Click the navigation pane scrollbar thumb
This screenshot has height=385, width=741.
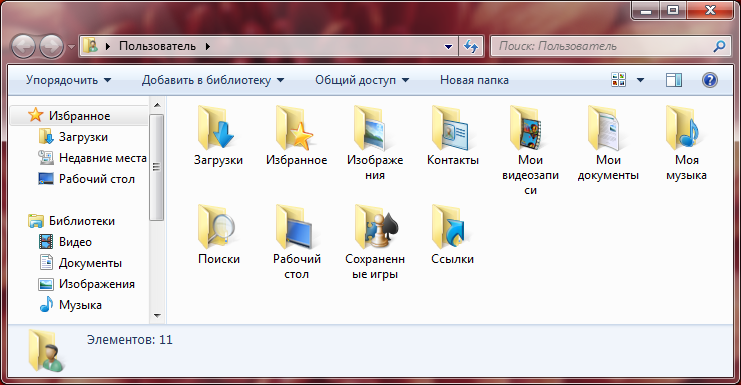tap(157, 167)
